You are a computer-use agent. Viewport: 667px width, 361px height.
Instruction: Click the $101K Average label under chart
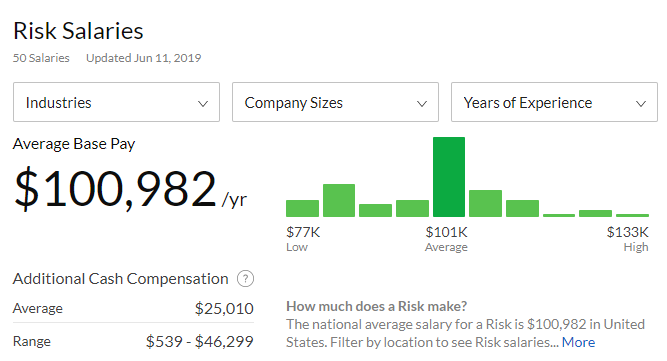click(x=446, y=239)
